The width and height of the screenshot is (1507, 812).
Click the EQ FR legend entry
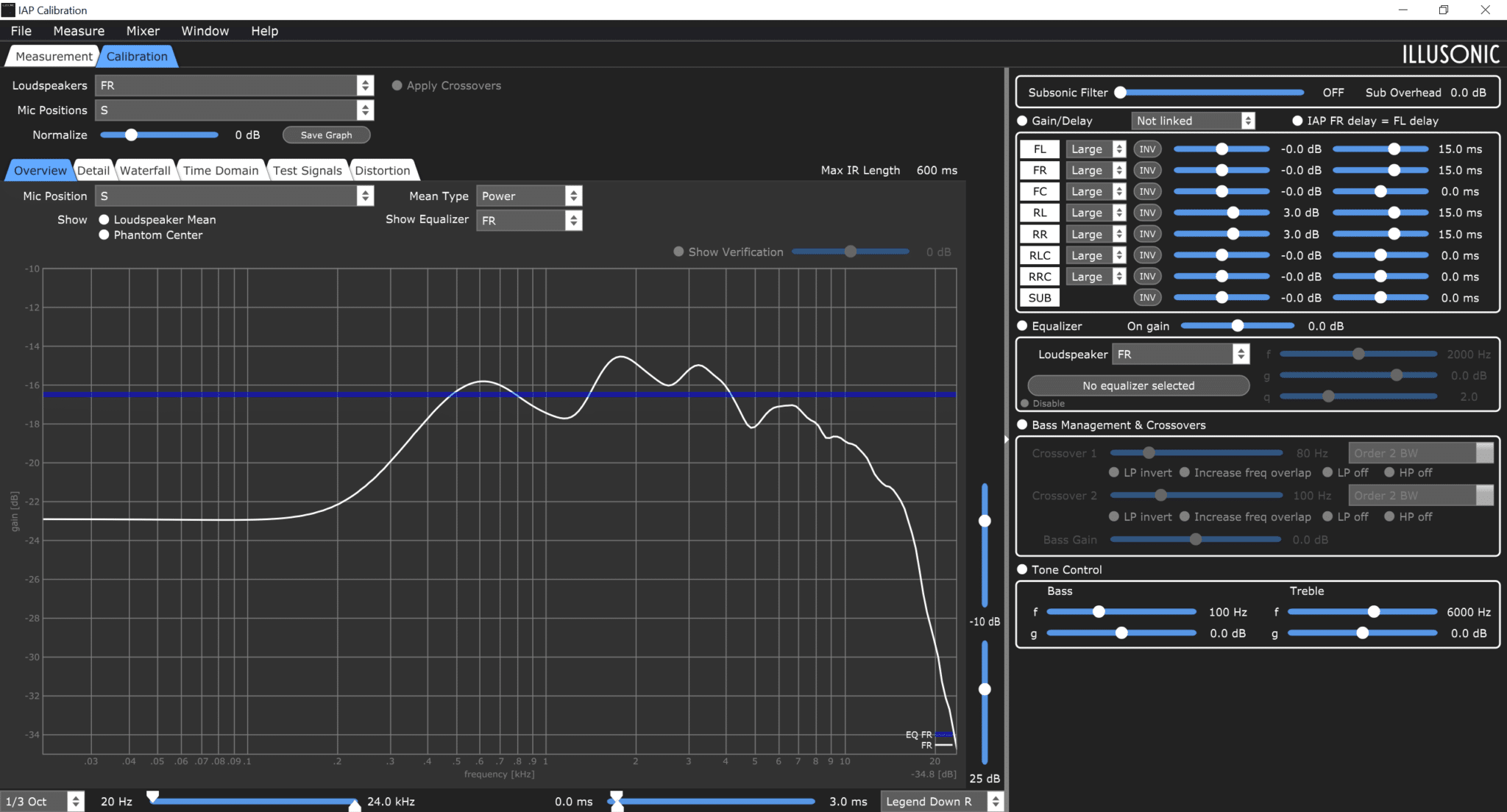[929, 735]
